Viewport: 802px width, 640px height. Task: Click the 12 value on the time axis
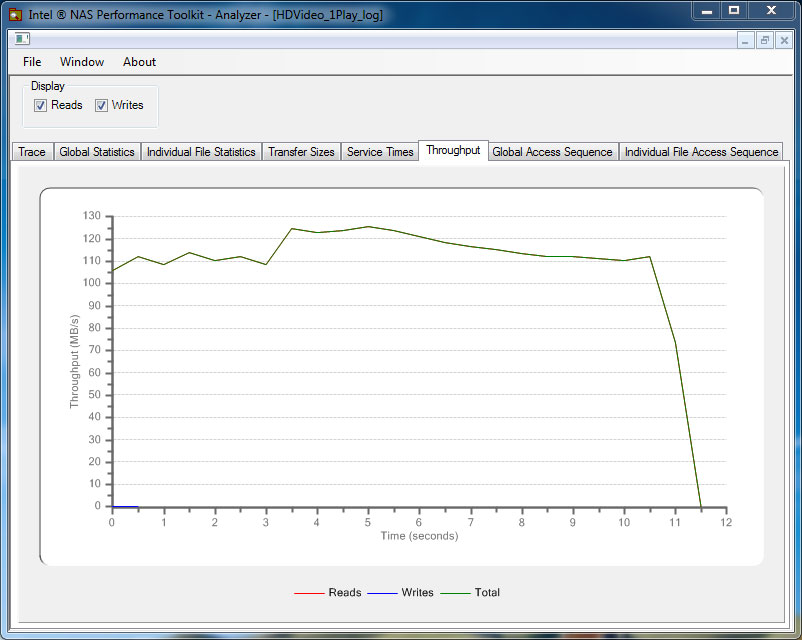[726, 522]
